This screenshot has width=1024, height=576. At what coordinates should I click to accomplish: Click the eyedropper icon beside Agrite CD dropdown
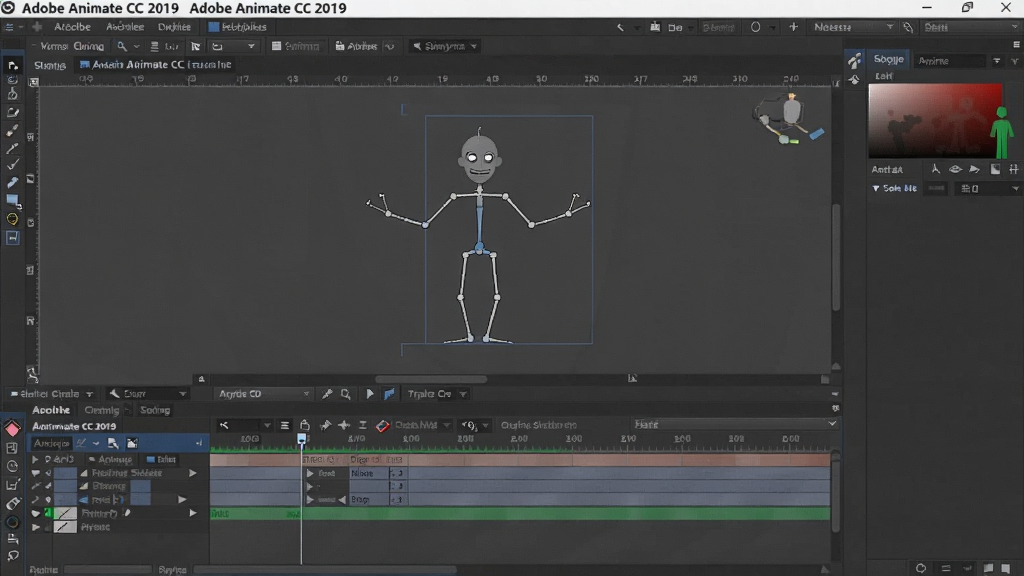coord(327,394)
